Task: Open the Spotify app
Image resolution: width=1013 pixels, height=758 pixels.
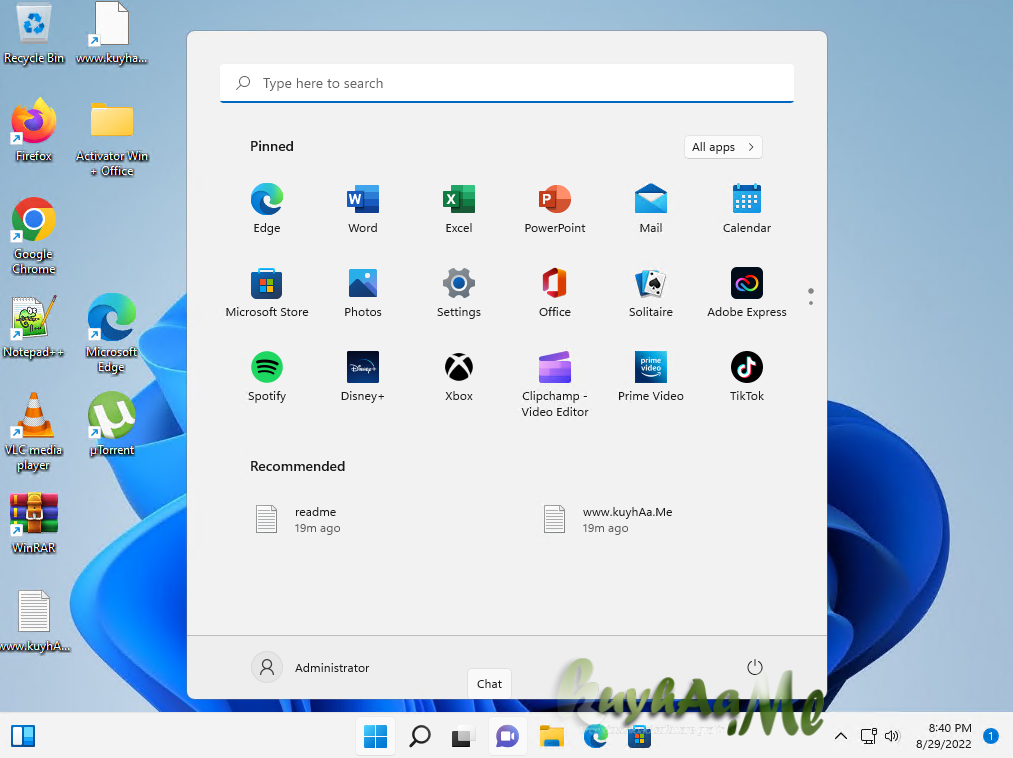Action: click(267, 376)
